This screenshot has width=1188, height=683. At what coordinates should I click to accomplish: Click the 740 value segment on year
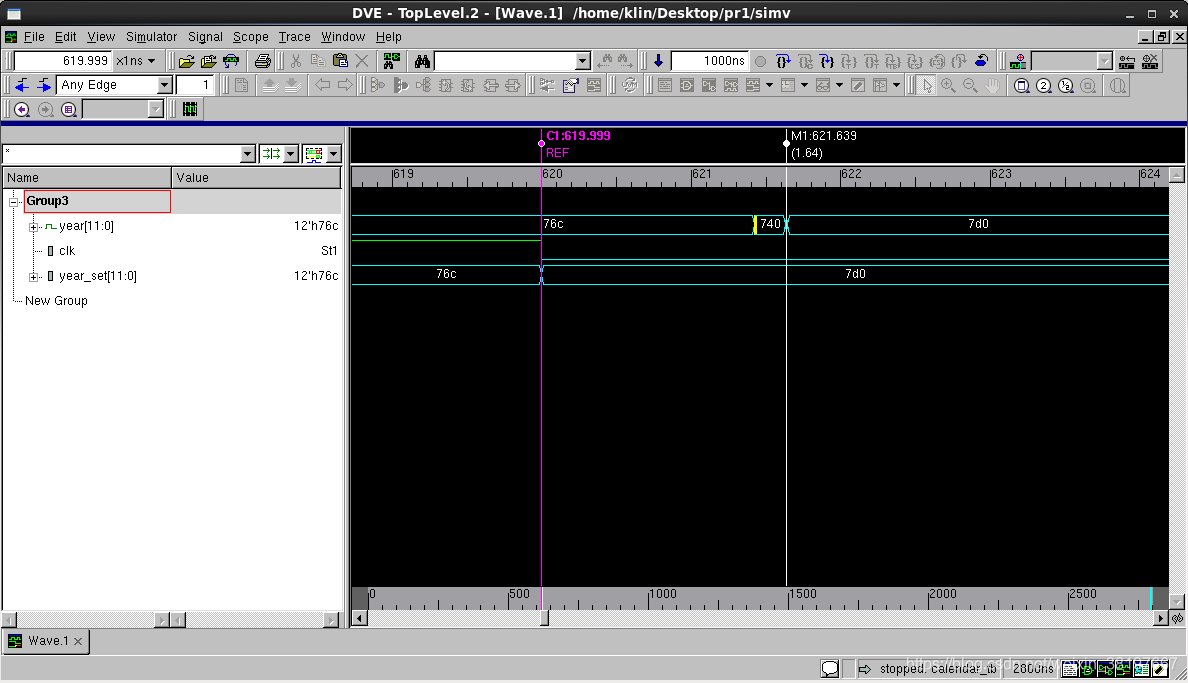point(771,224)
